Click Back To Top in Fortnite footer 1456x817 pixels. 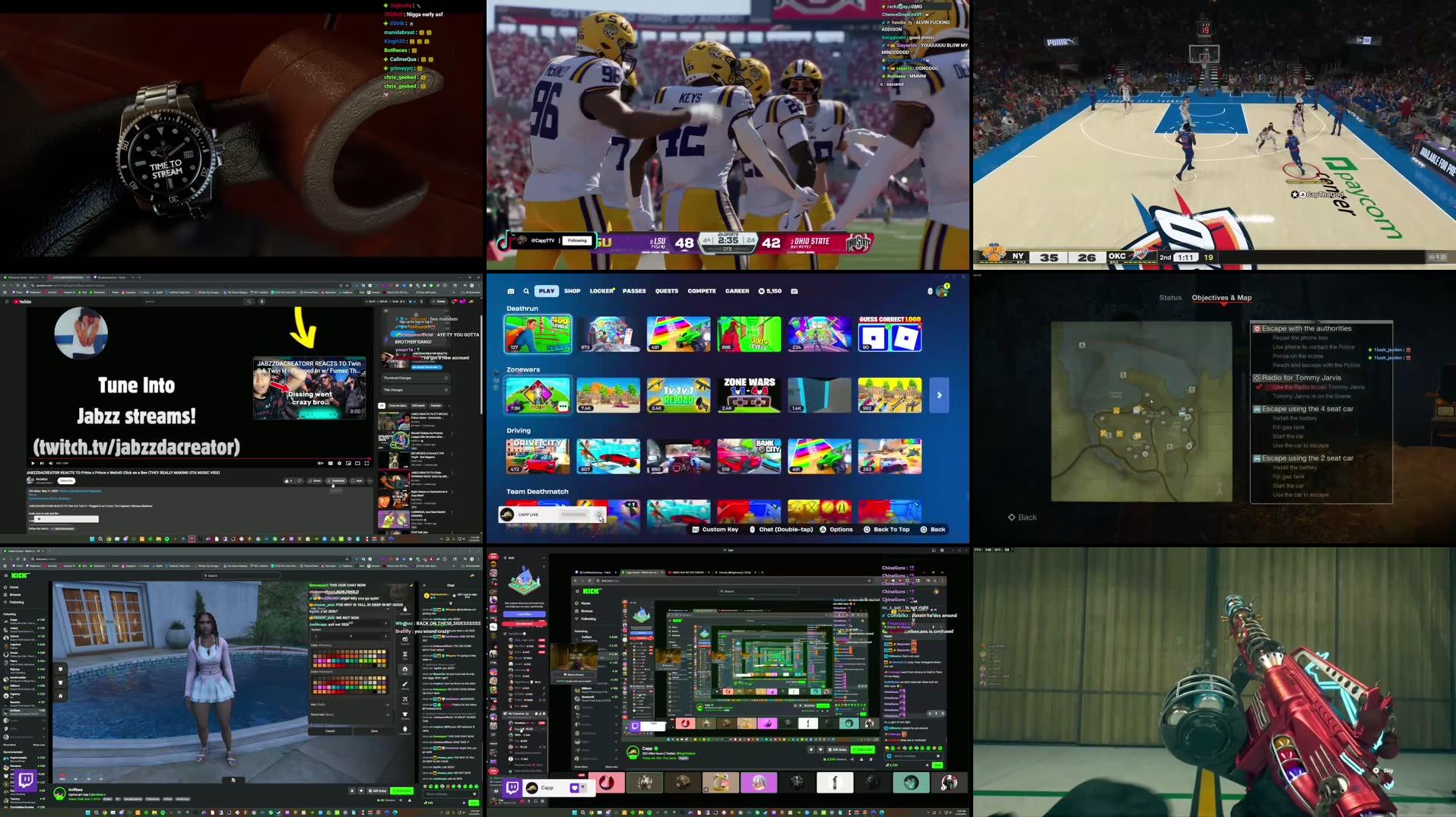(887, 529)
